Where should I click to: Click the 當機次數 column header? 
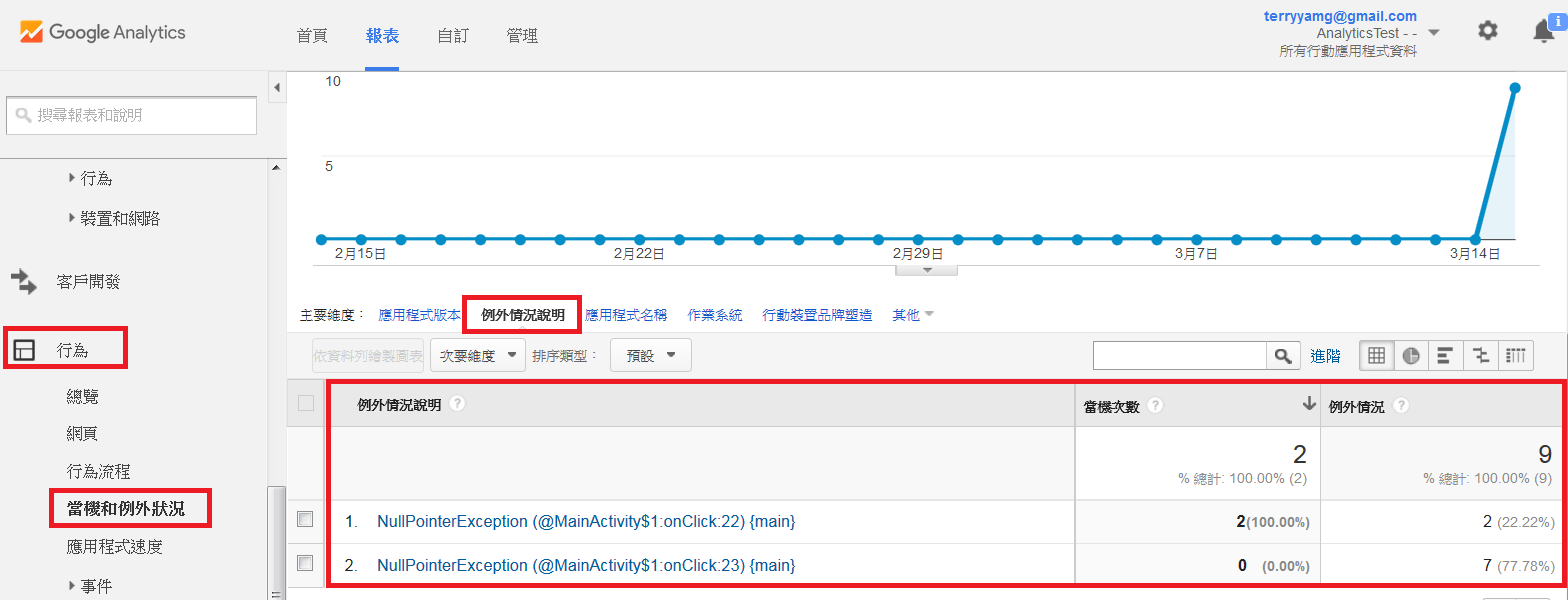tap(1197, 406)
